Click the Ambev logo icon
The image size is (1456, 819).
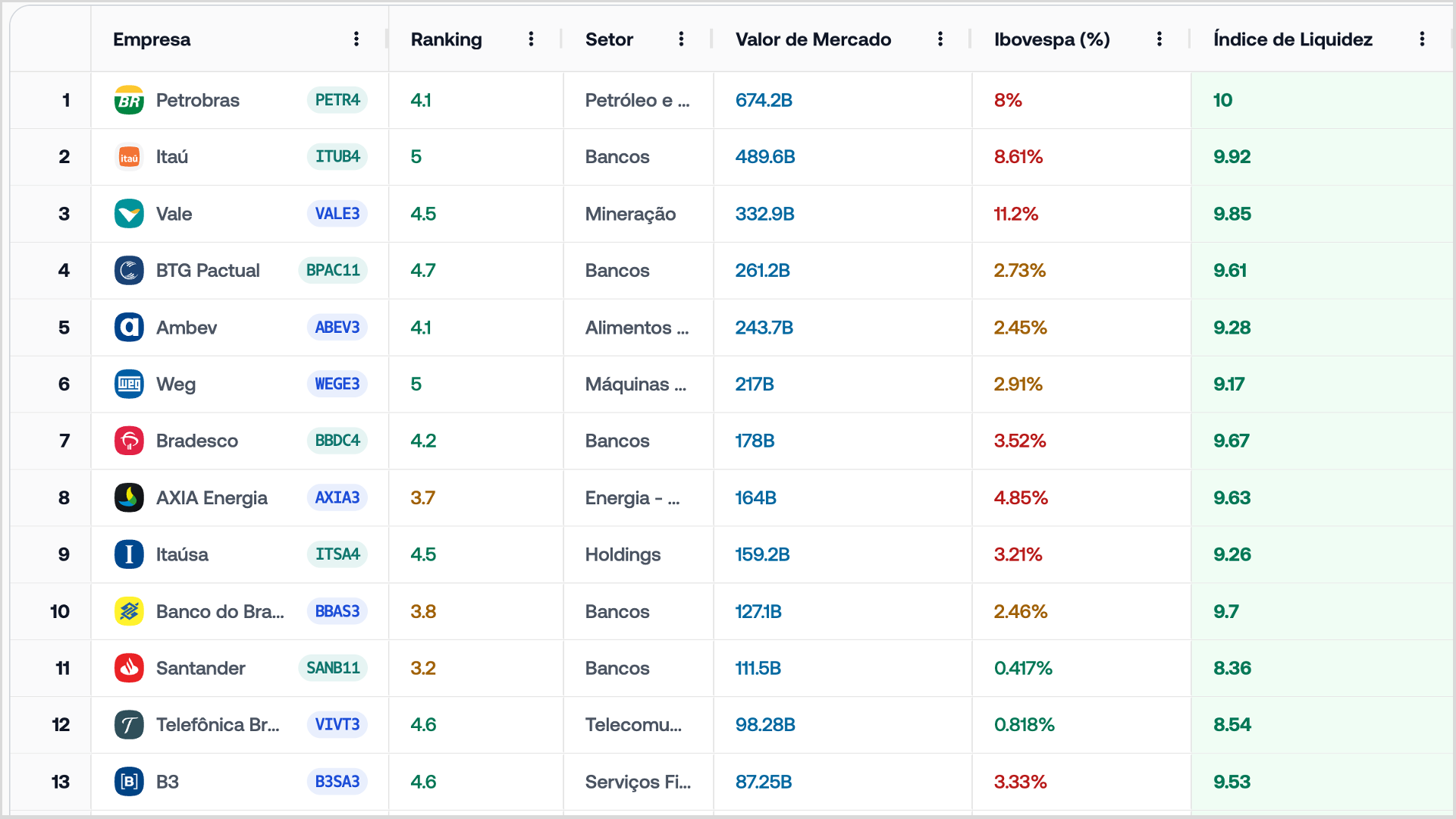click(x=129, y=328)
